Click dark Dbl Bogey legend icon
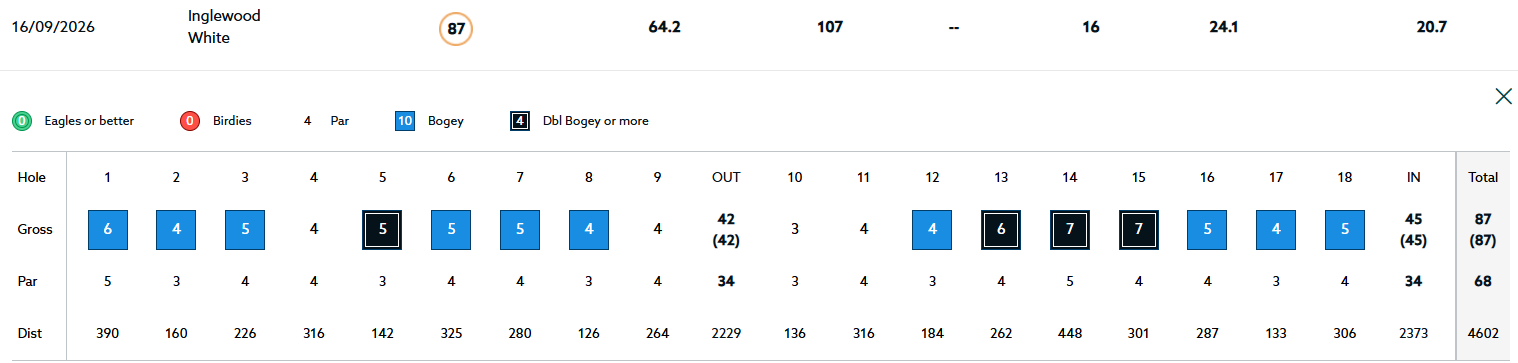The image size is (1518, 363). pos(520,121)
